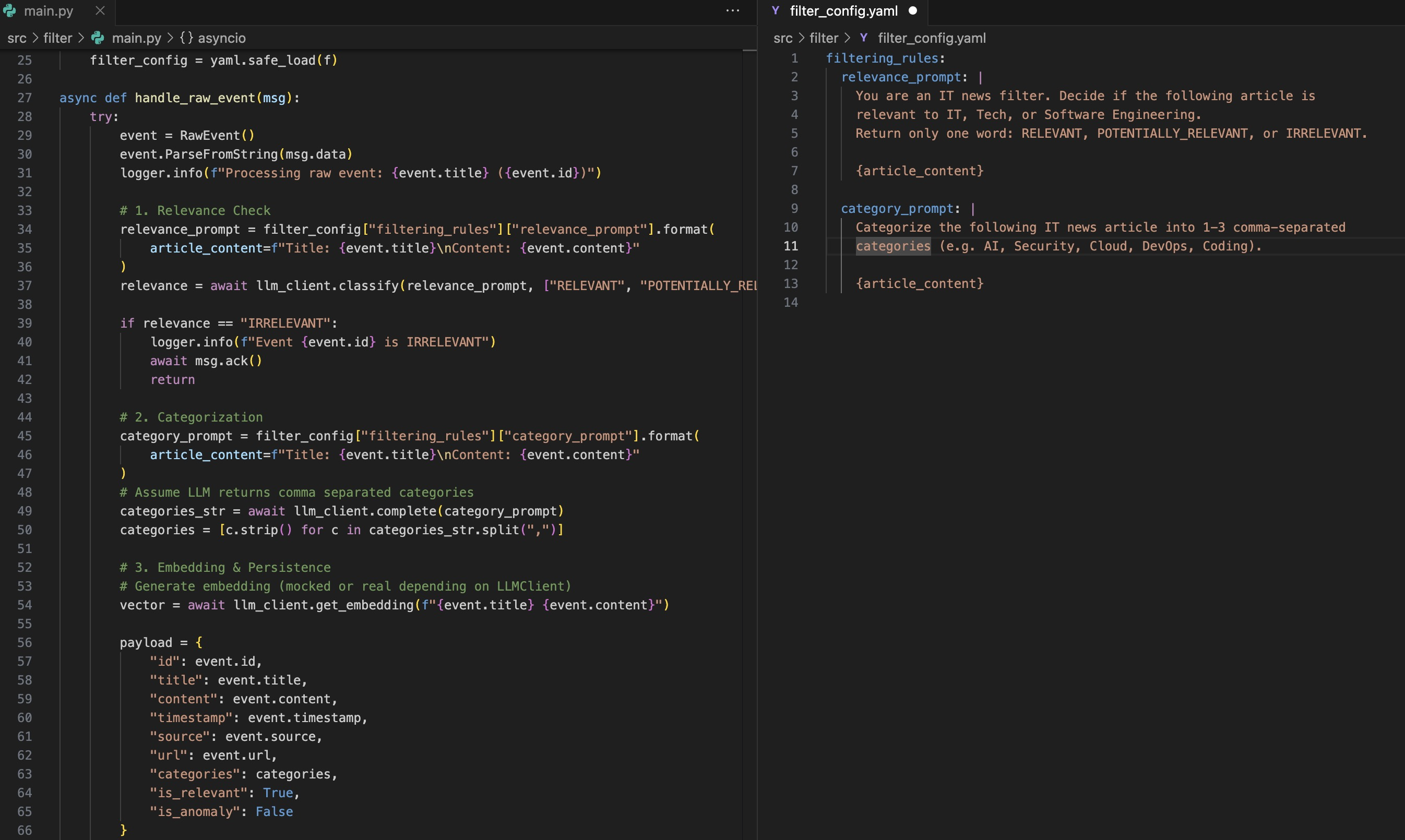The height and width of the screenshot is (840, 1405).
Task: Expand the asyncio symbol breadcrumb dropdown
Action: [x=221, y=38]
